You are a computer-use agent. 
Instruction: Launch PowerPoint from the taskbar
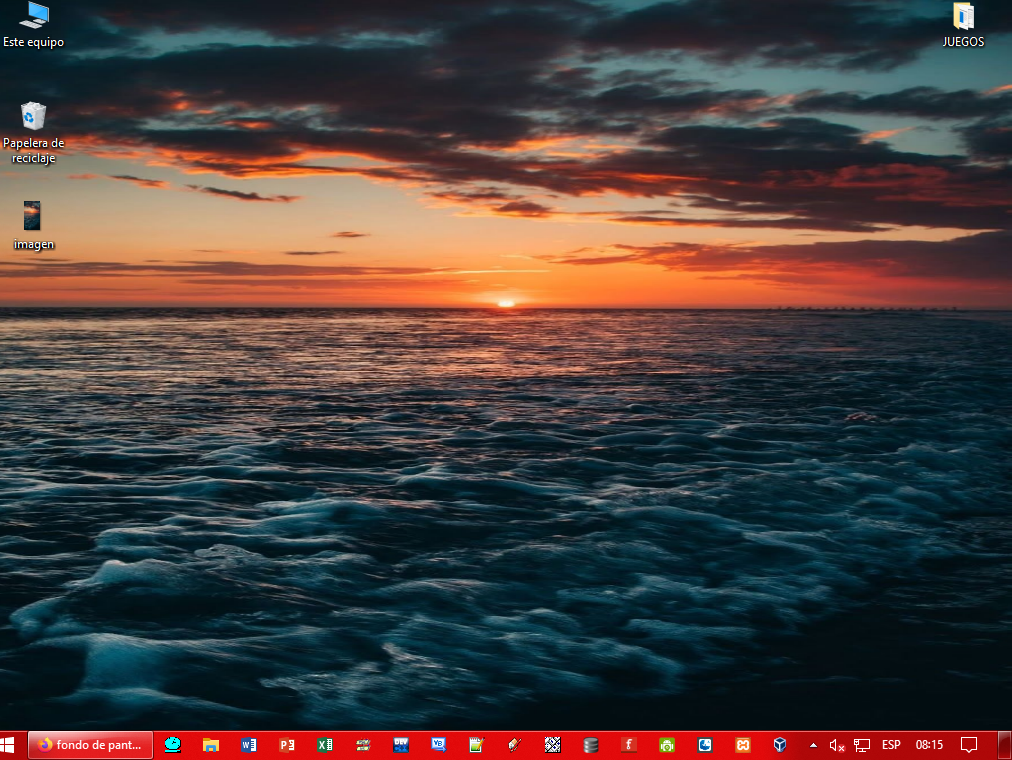point(287,745)
